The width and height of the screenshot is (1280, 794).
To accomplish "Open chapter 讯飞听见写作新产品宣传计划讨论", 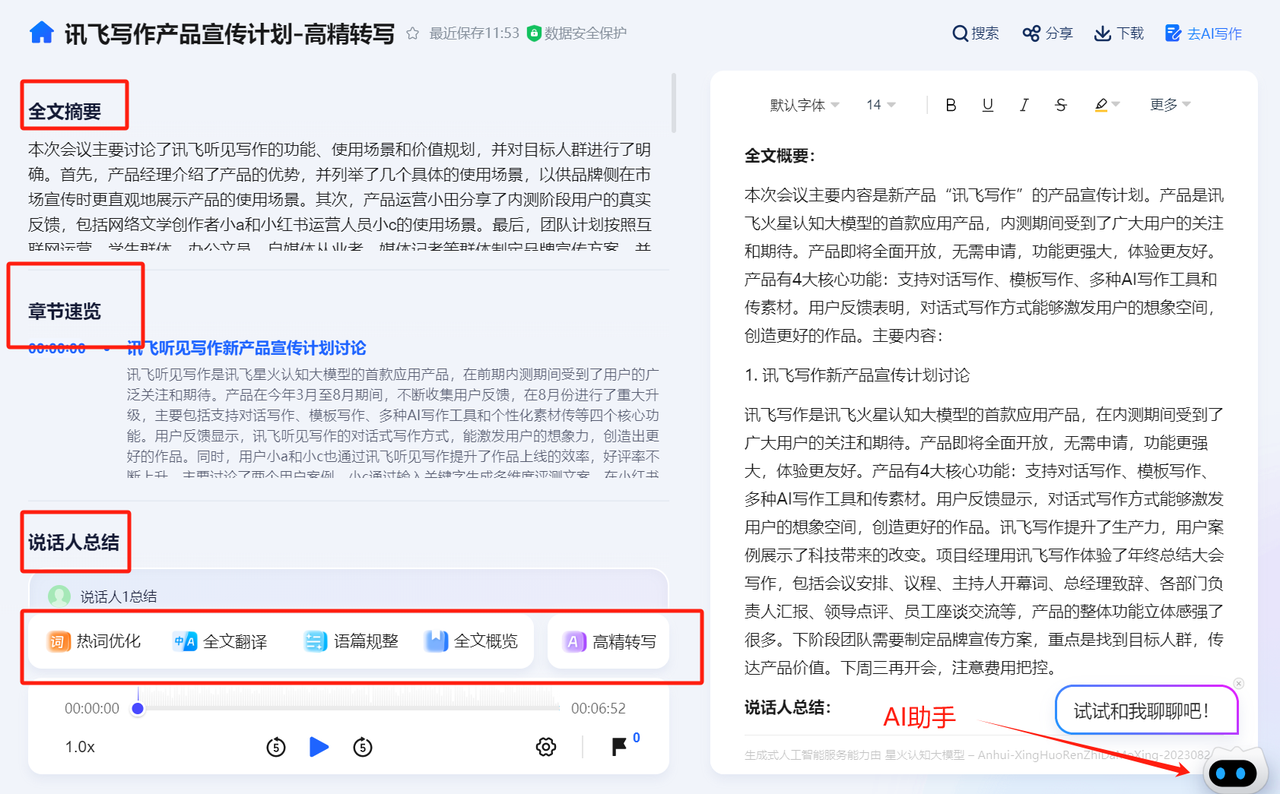I will (x=246, y=348).
